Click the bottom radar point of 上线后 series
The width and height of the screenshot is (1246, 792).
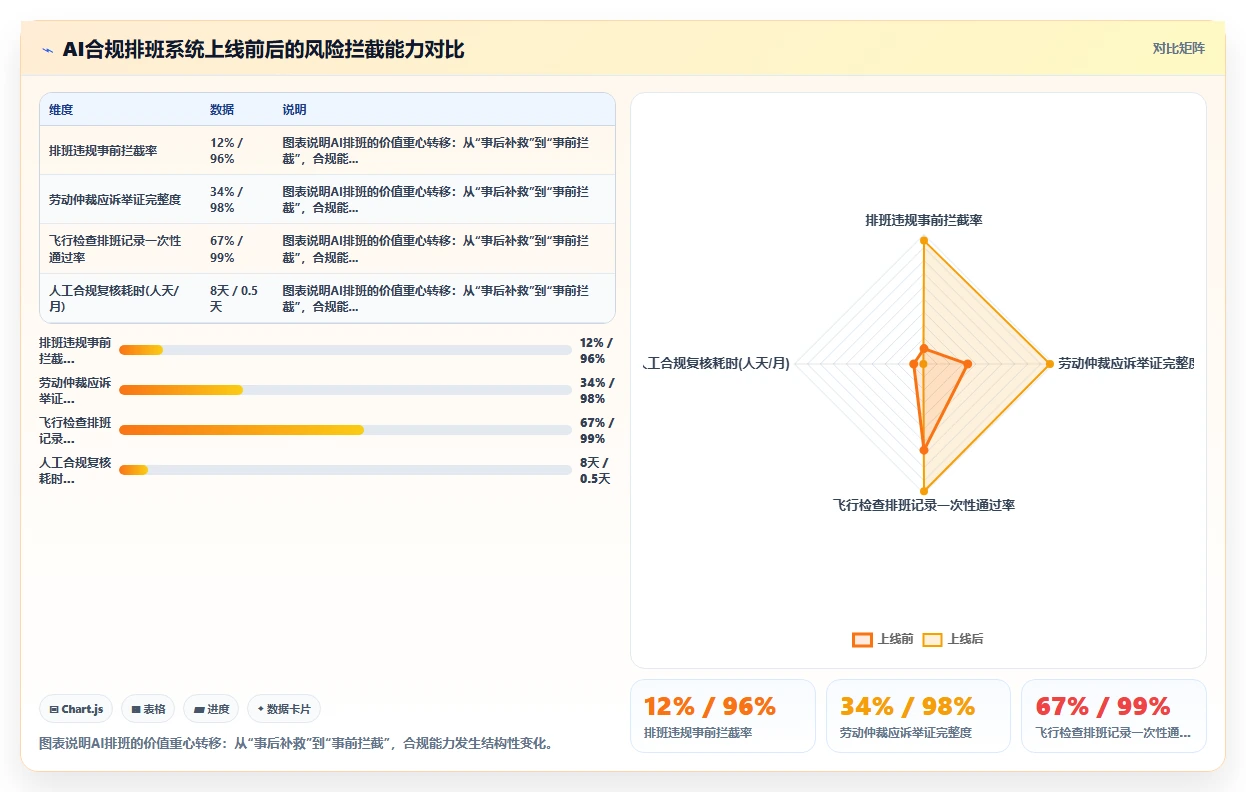(923, 491)
